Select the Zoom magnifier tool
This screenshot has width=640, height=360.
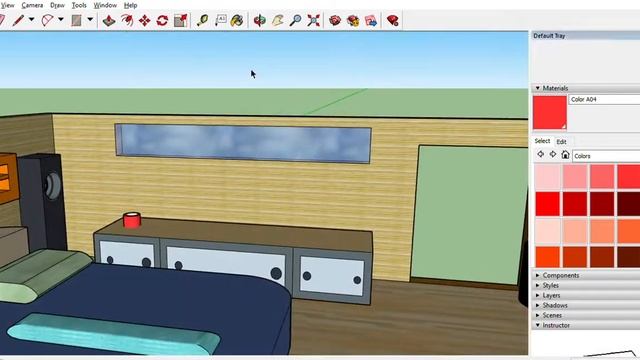(x=296, y=20)
